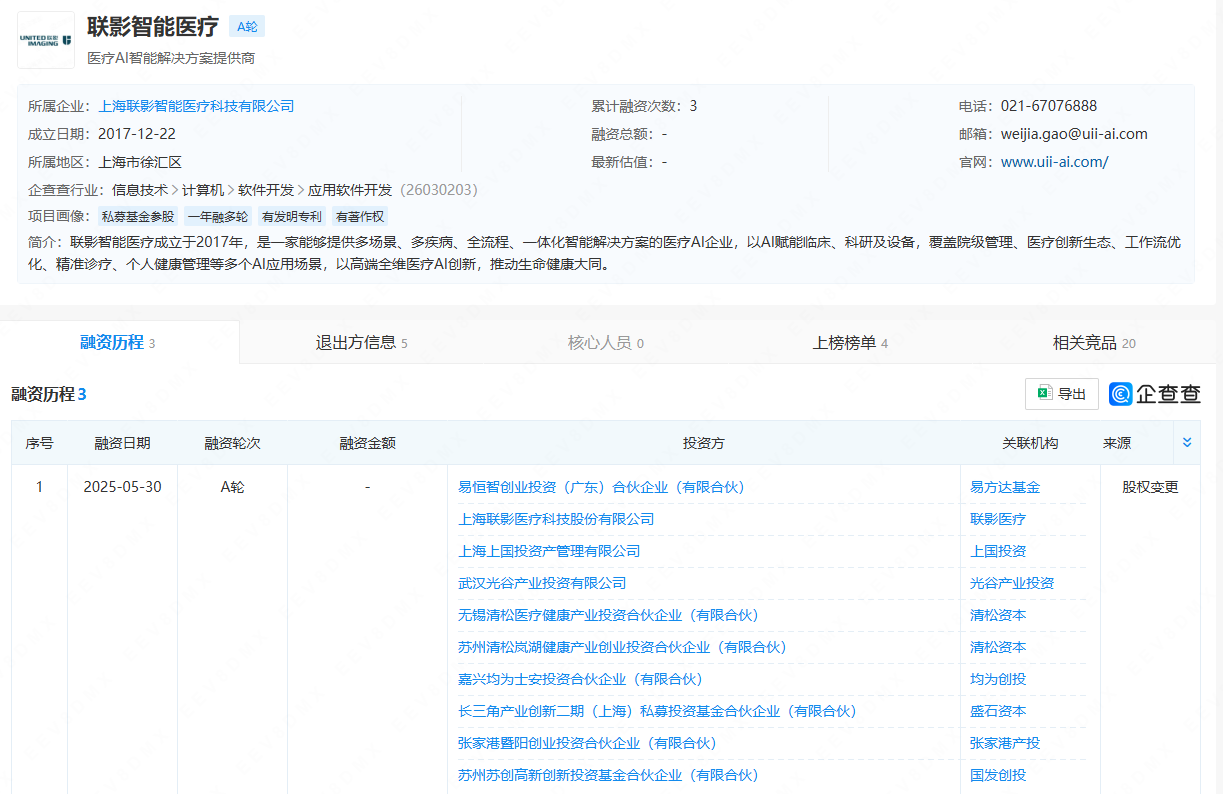This screenshot has height=794, width=1223.
Task: Click the 融资轮次 column header
Action: [x=233, y=443]
